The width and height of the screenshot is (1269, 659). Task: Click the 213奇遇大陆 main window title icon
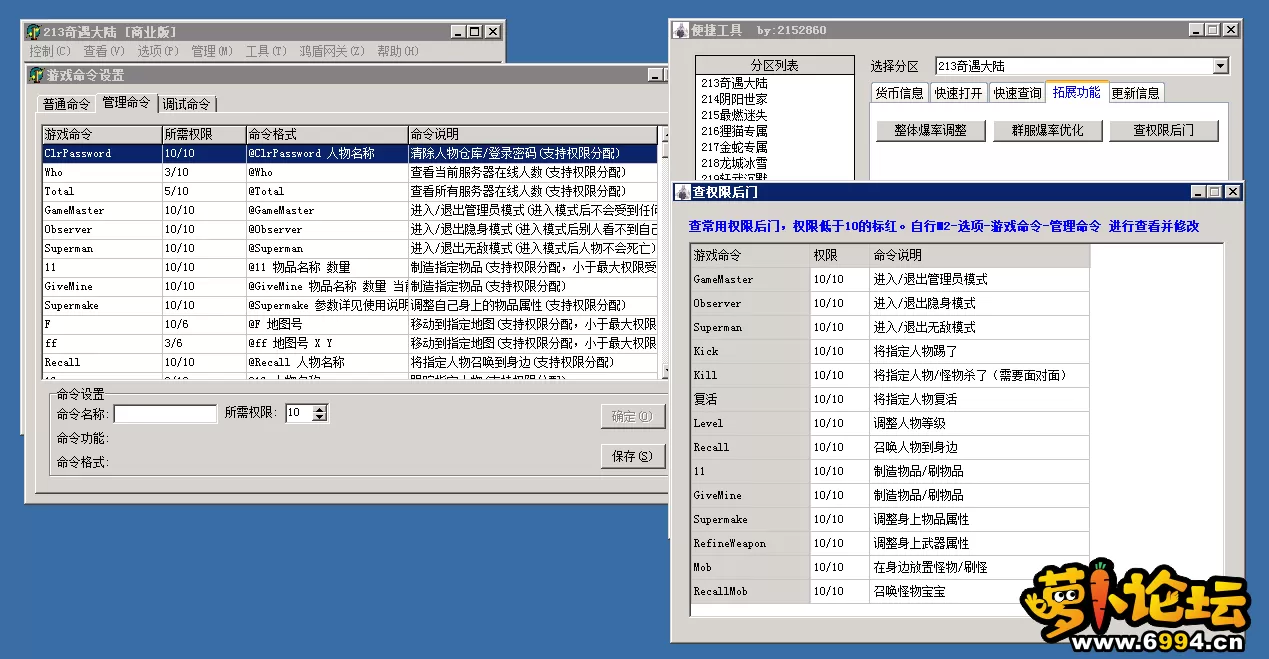pos(33,31)
